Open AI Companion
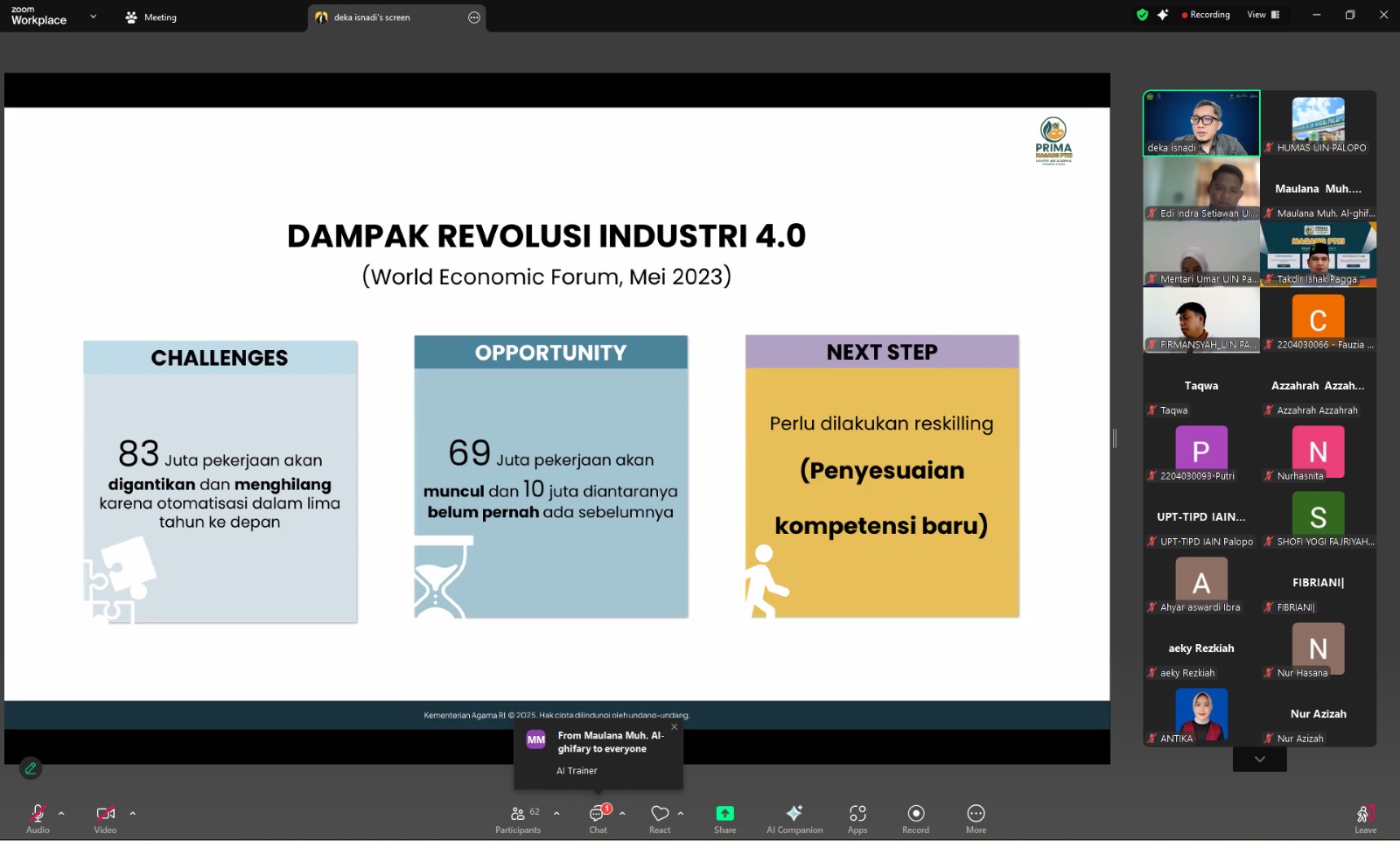This screenshot has height=841, width=1400. [x=794, y=818]
